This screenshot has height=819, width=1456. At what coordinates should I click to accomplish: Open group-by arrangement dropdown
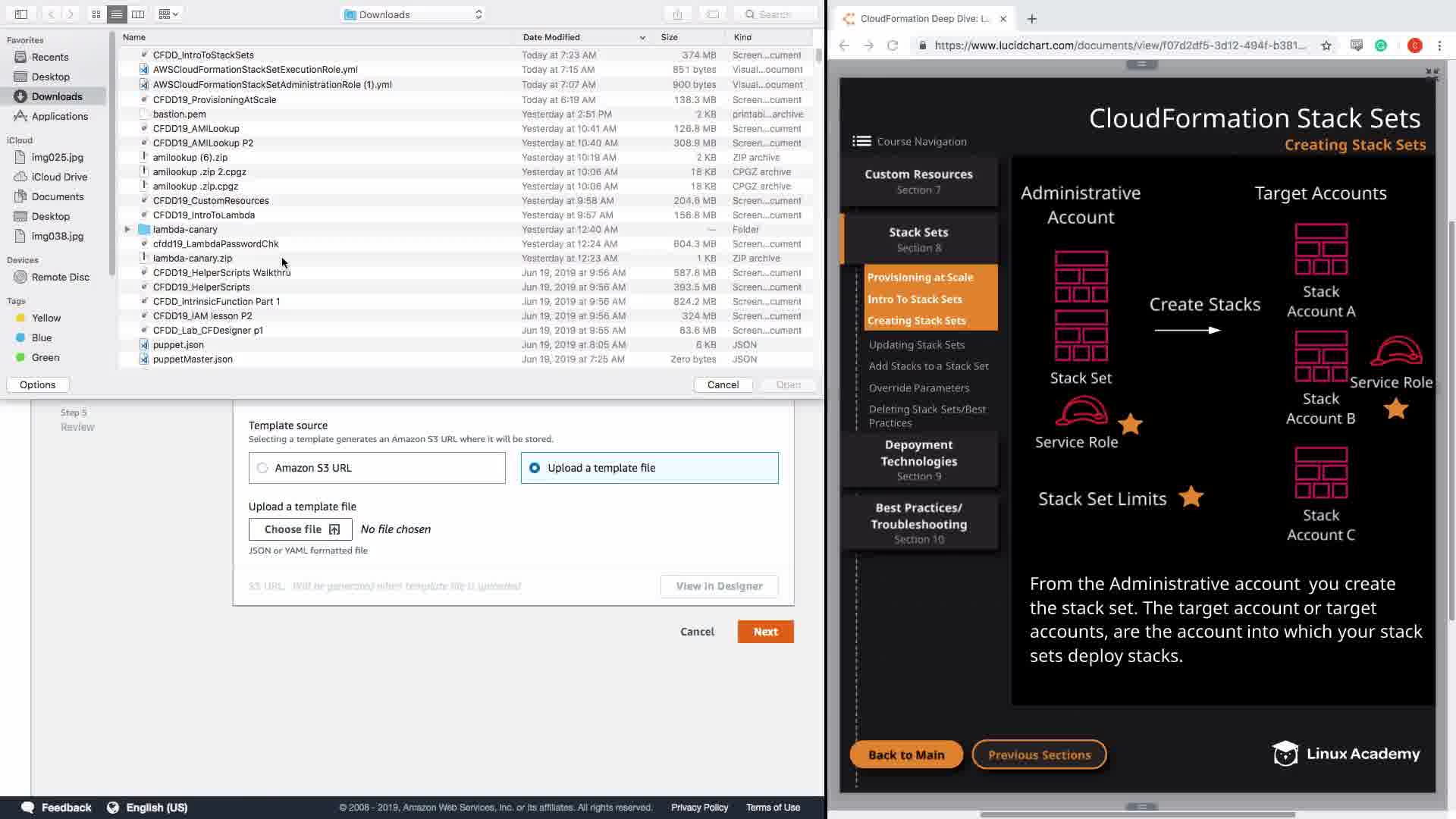(x=169, y=14)
